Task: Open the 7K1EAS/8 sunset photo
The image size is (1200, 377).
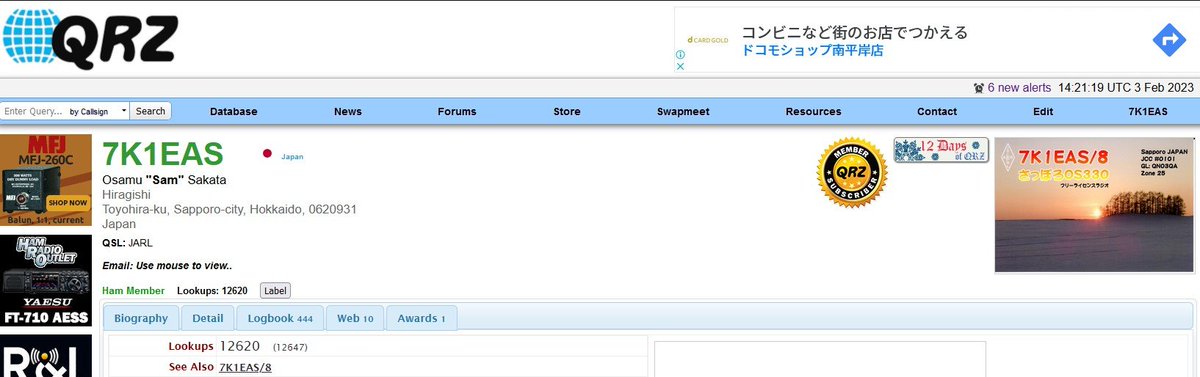Action: pos(1094,205)
